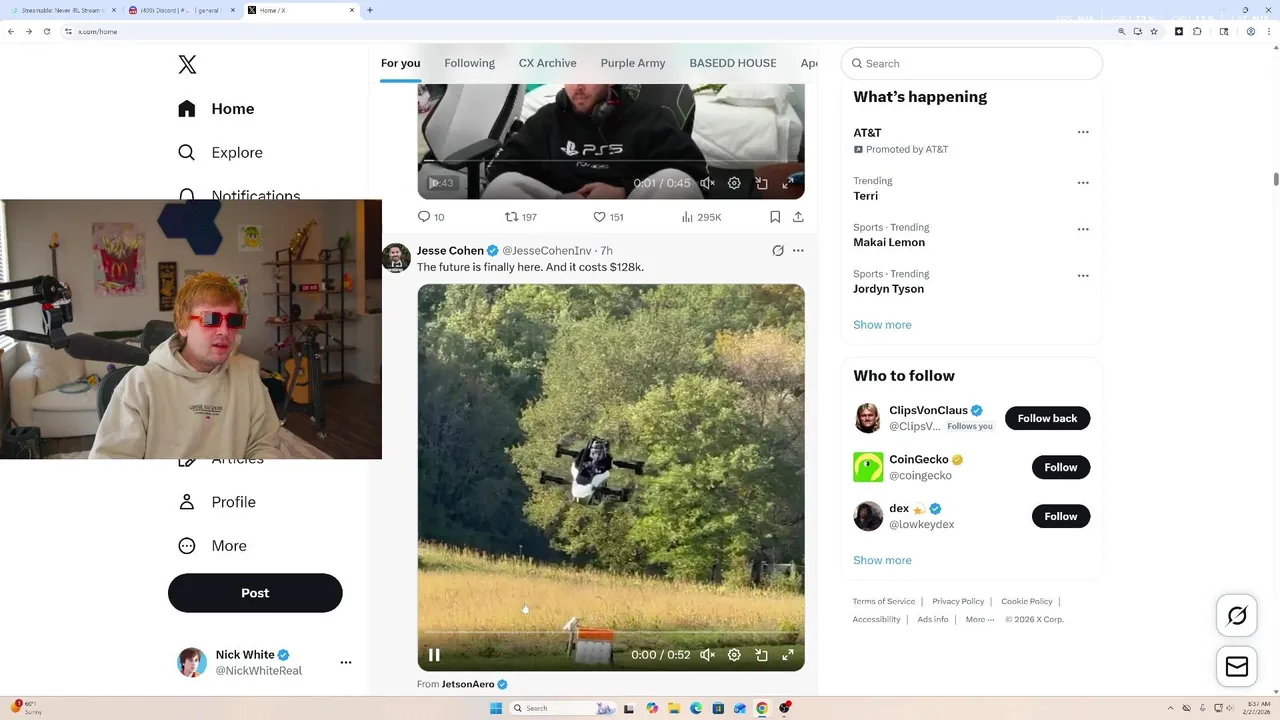Fullscreen the 0:52 Jetson video
1280x720 pixels.
point(788,655)
